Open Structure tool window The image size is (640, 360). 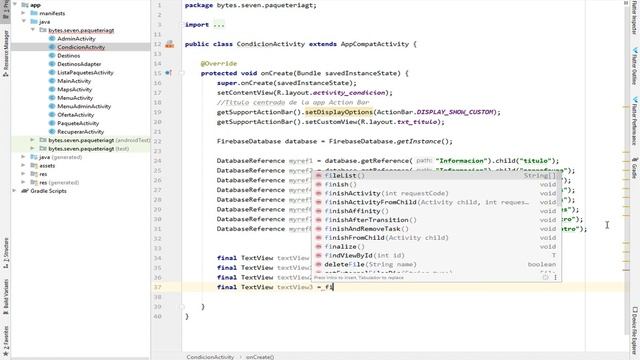[x=5, y=253]
